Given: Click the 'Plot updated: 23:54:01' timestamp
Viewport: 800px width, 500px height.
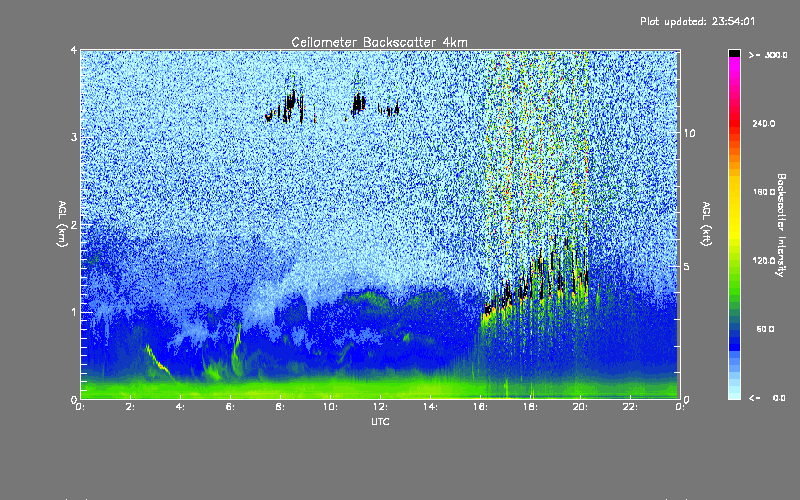Looking at the screenshot, I should point(697,21).
